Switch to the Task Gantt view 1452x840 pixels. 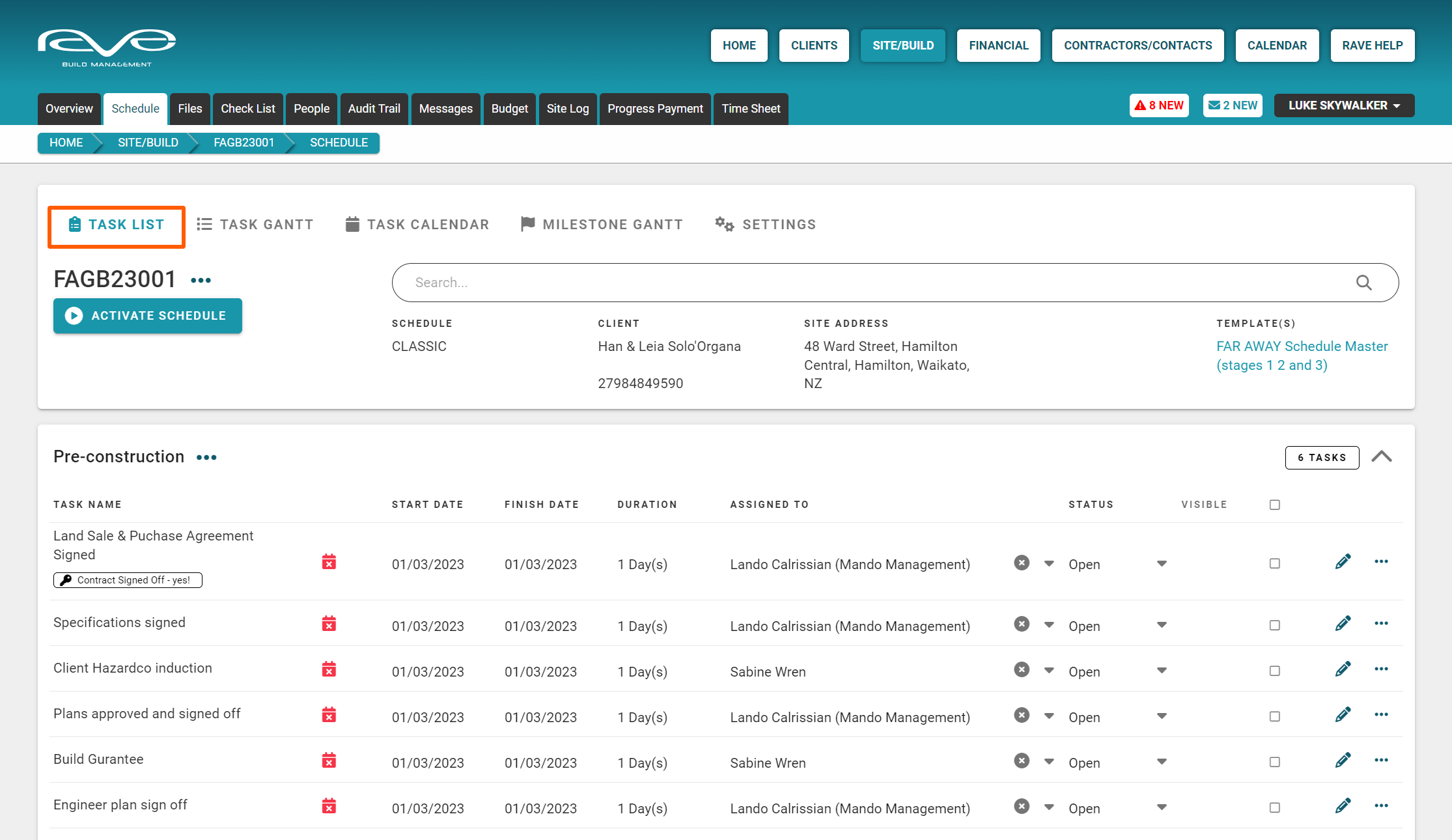pos(255,225)
